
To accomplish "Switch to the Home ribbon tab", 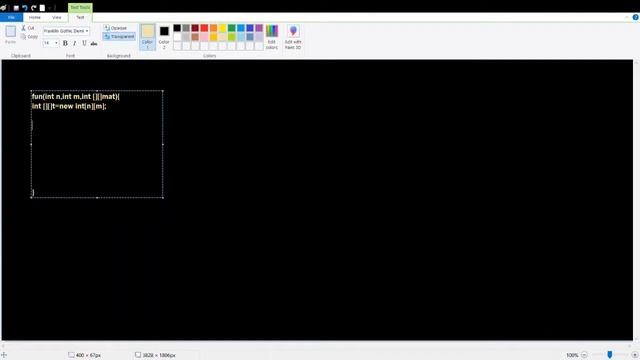I will click(x=35, y=17).
